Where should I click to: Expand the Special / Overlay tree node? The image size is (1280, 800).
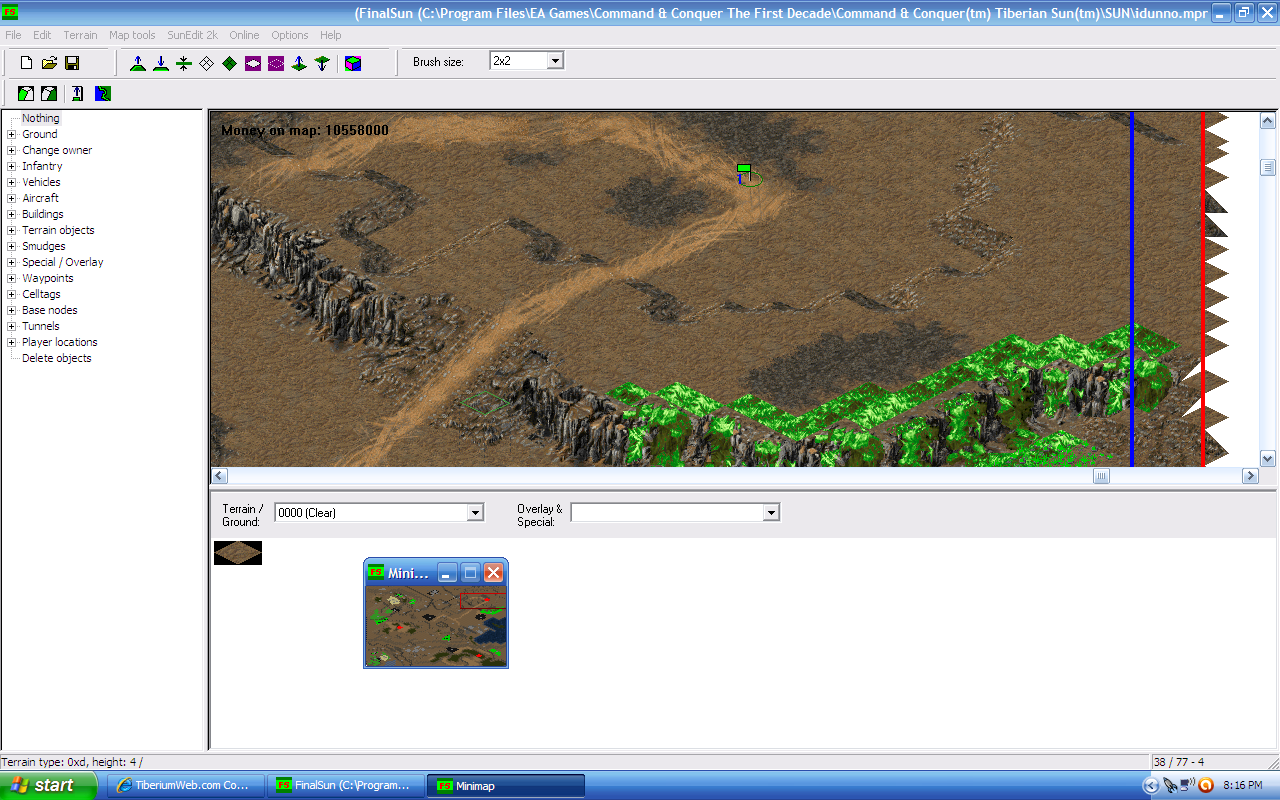point(12,262)
